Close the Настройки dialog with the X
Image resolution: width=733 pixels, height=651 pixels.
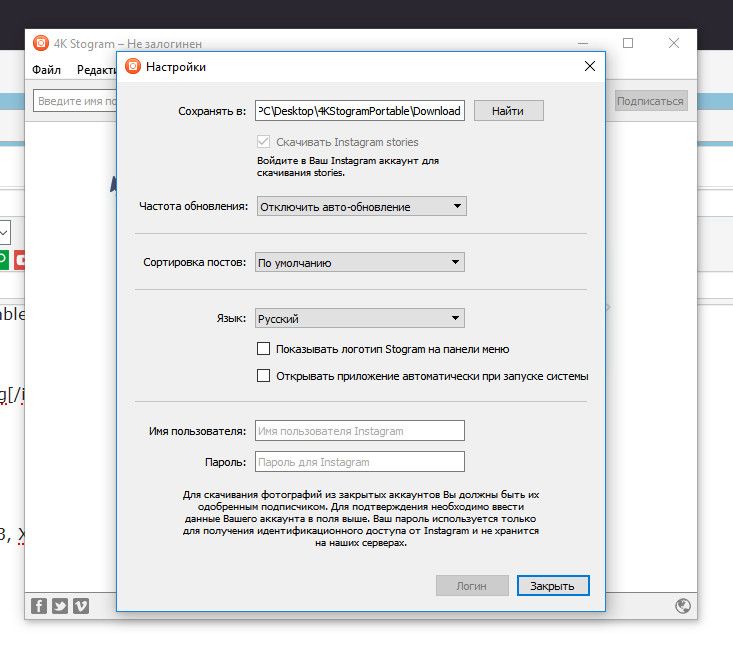click(589, 67)
